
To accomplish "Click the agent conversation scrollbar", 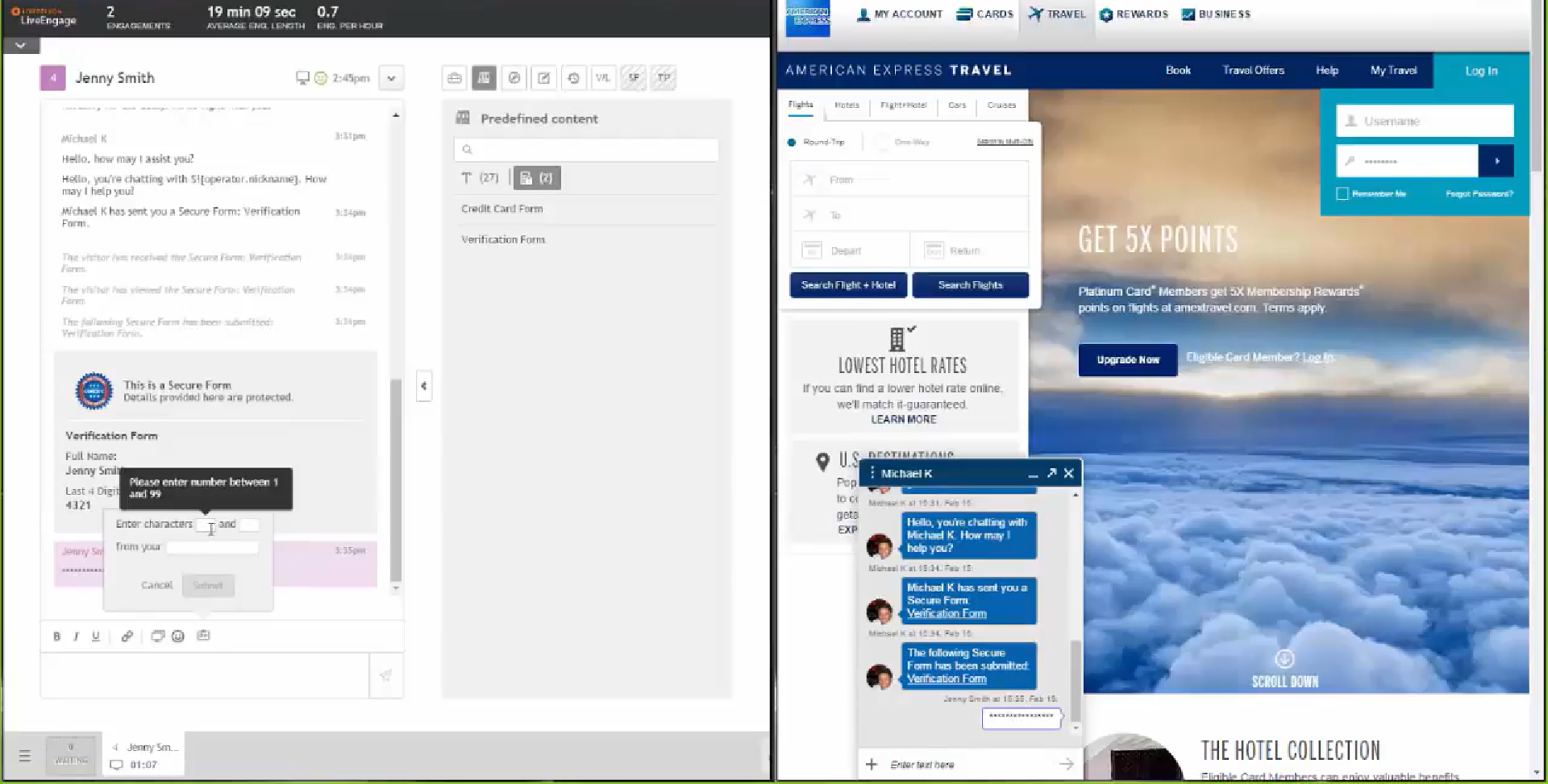I will [x=396, y=479].
